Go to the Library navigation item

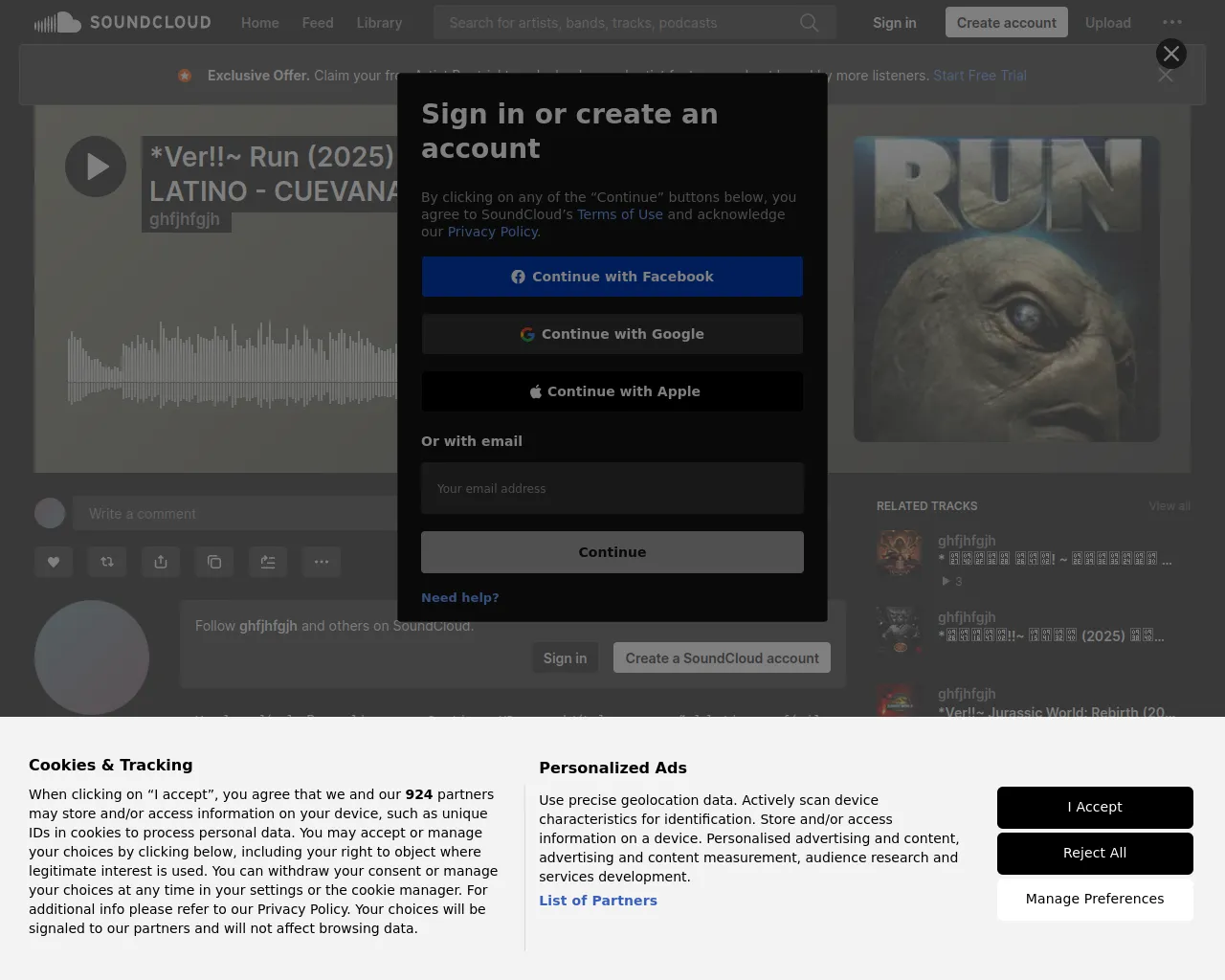[x=379, y=23]
